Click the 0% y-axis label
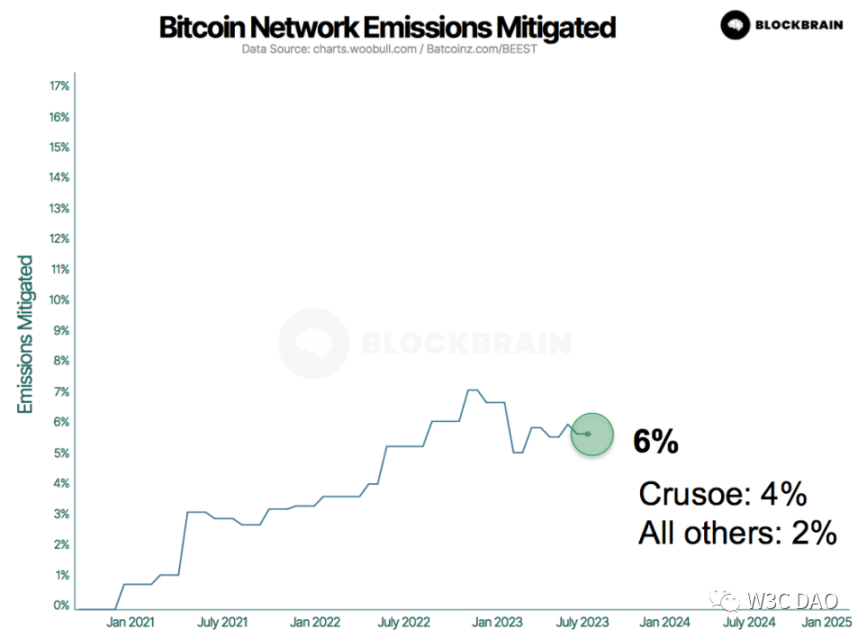Screen dimensions: 867x637 (x=59, y=605)
